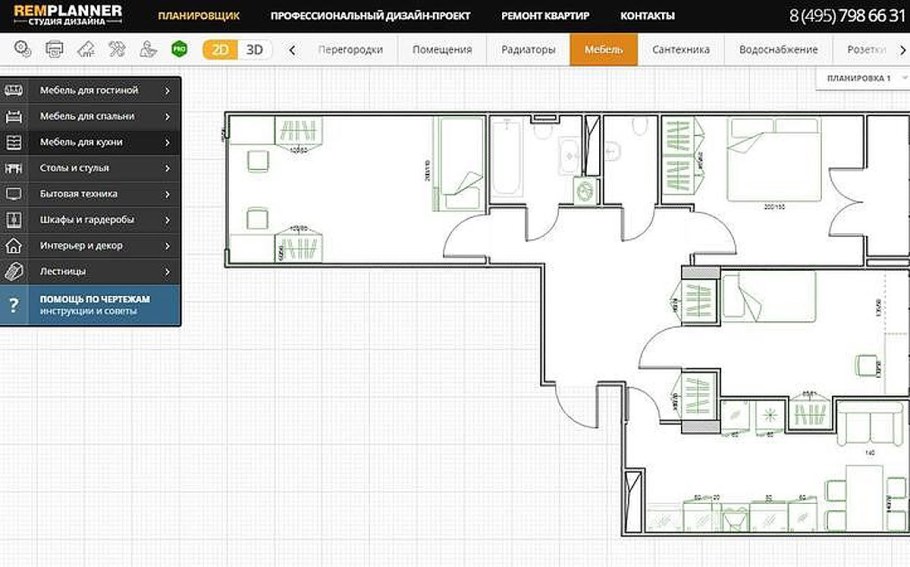Open the Ремонт квартир menu link
Screen dimensions: 910x567
click(545, 16)
